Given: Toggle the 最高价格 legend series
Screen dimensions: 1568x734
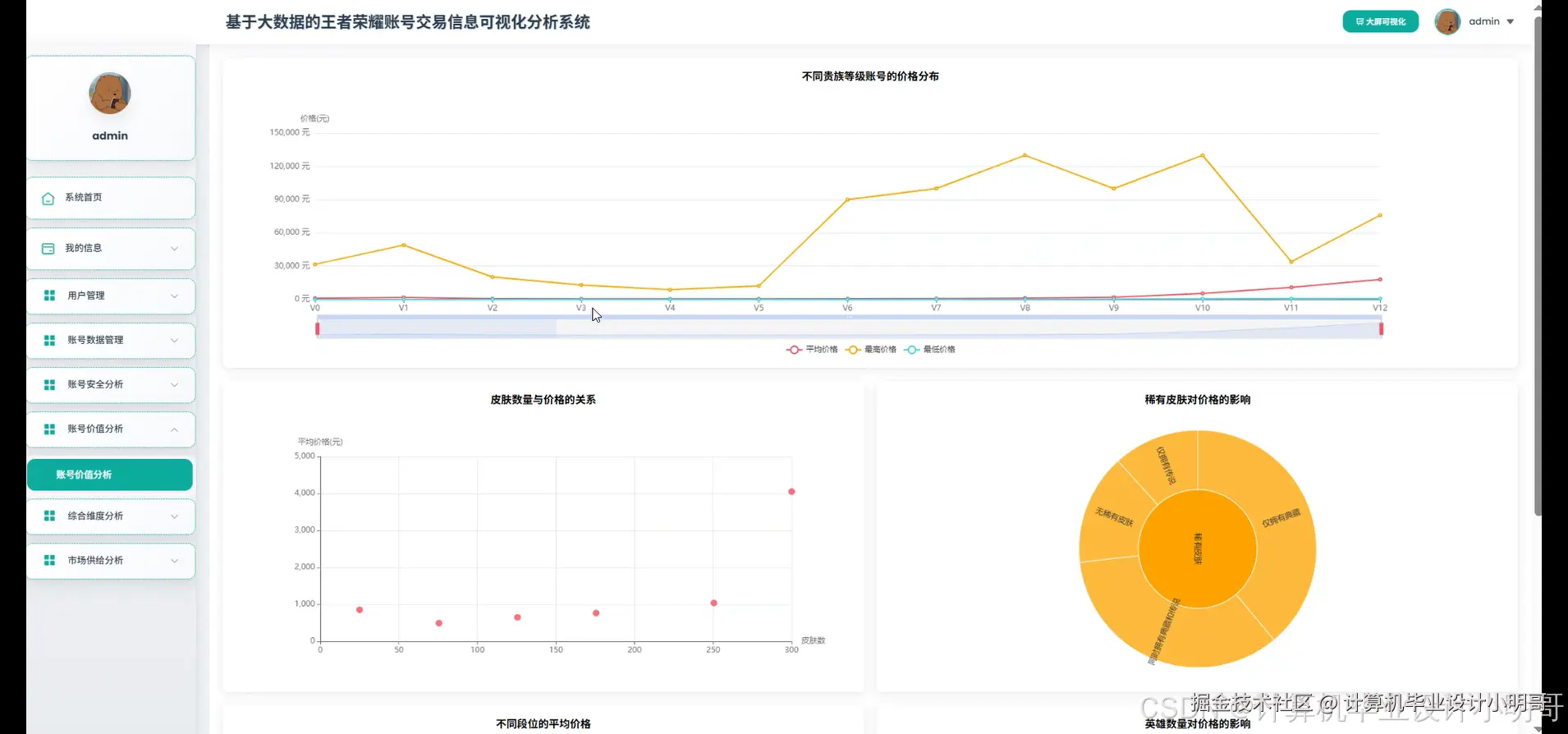Looking at the screenshot, I should point(871,350).
